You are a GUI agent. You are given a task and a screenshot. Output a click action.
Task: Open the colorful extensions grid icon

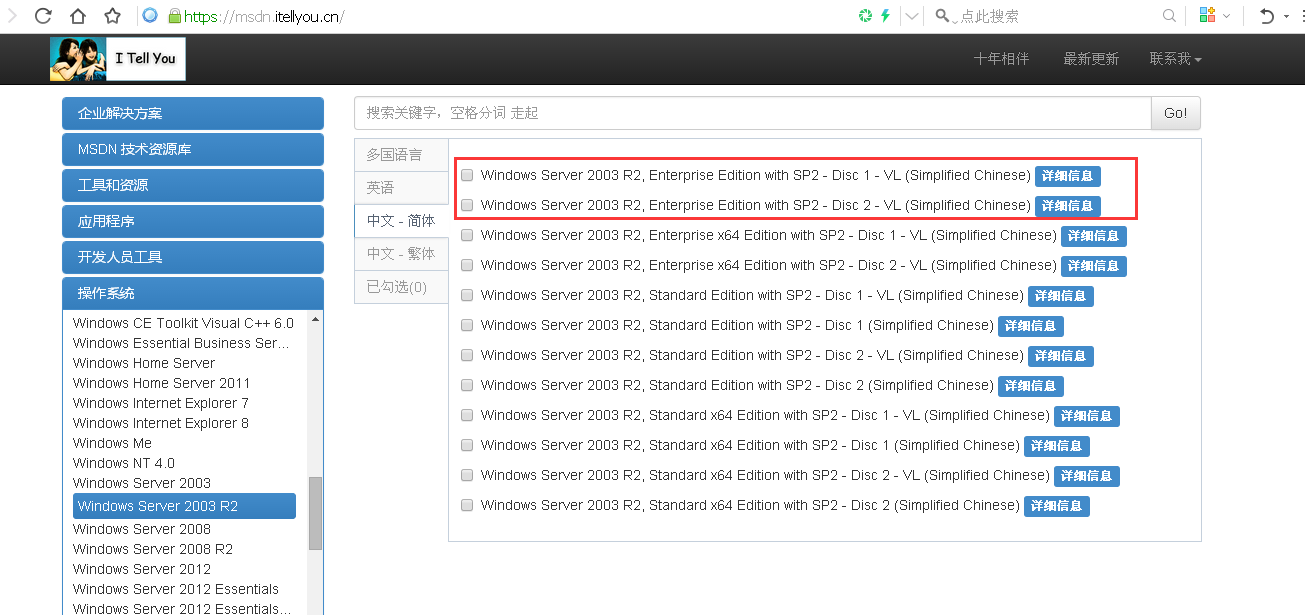click(x=1207, y=16)
